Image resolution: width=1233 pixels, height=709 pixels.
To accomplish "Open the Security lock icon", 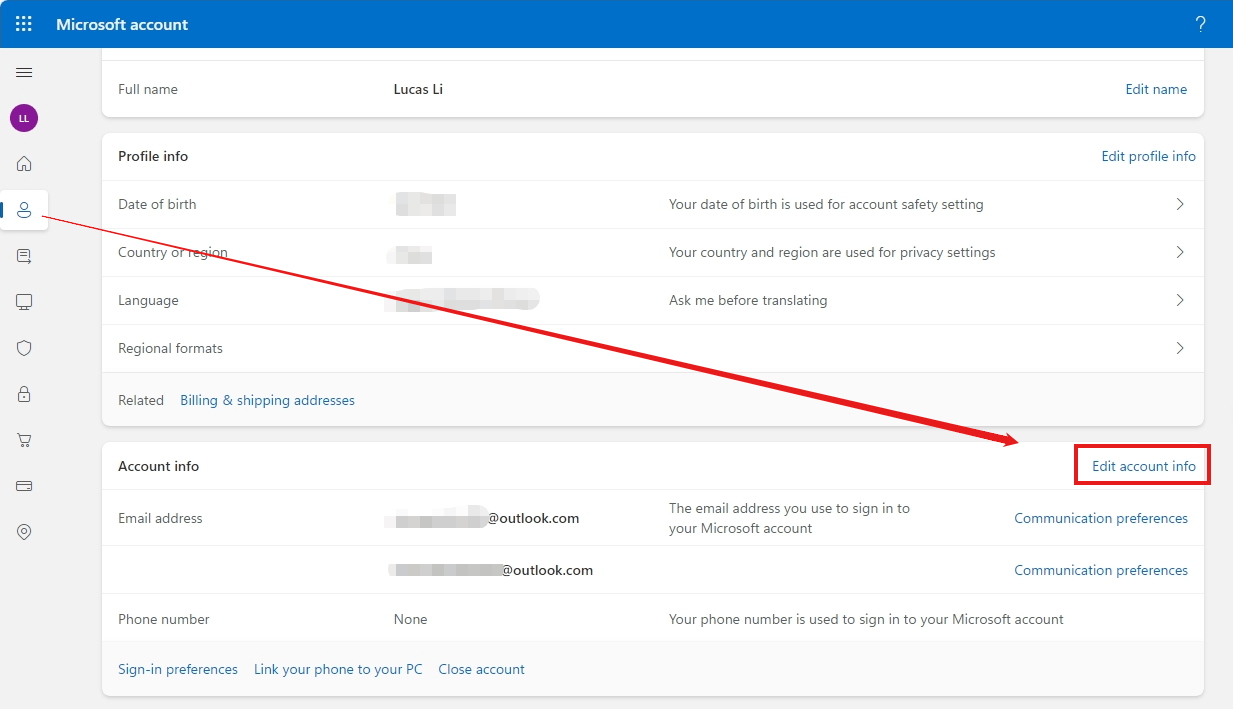I will (x=23, y=394).
